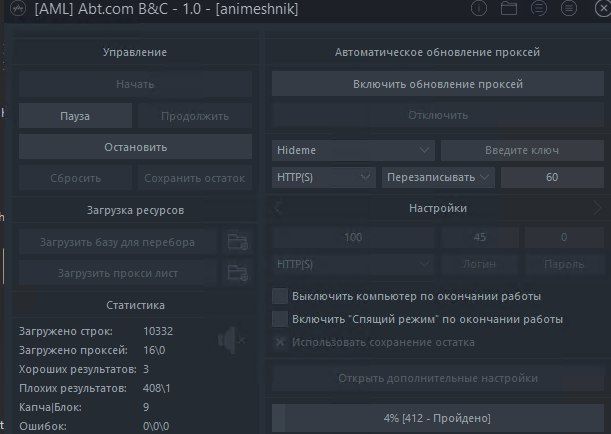Click the 'Введите ключ' input field
611x434 pixels.
pyautogui.click(x=522, y=150)
